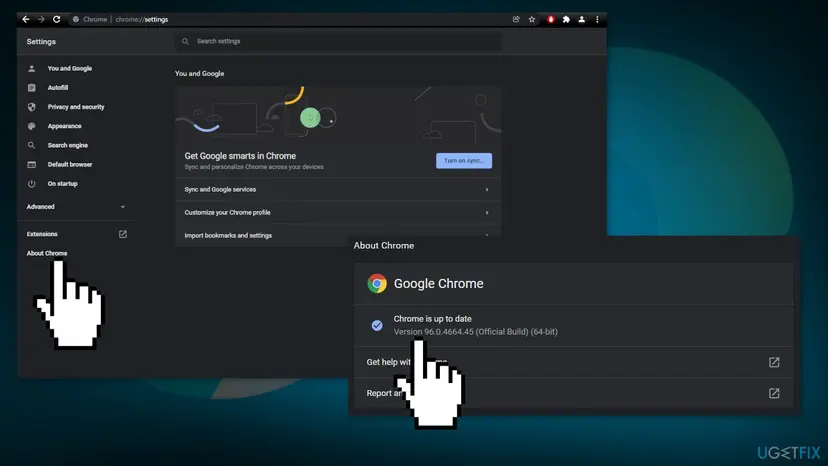
Task: Click the Report an issue row
Action: (573, 393)
